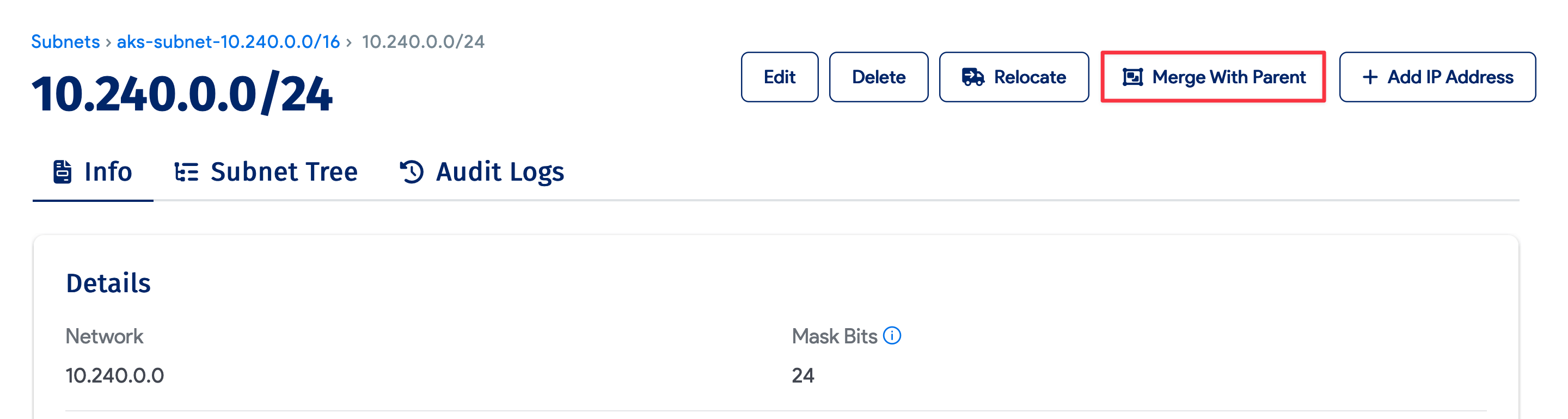Image resolution: width=1568 pixels, height=419 pixels.
Task: Click the Mask Bits value 24
Action: pos(803,375)
